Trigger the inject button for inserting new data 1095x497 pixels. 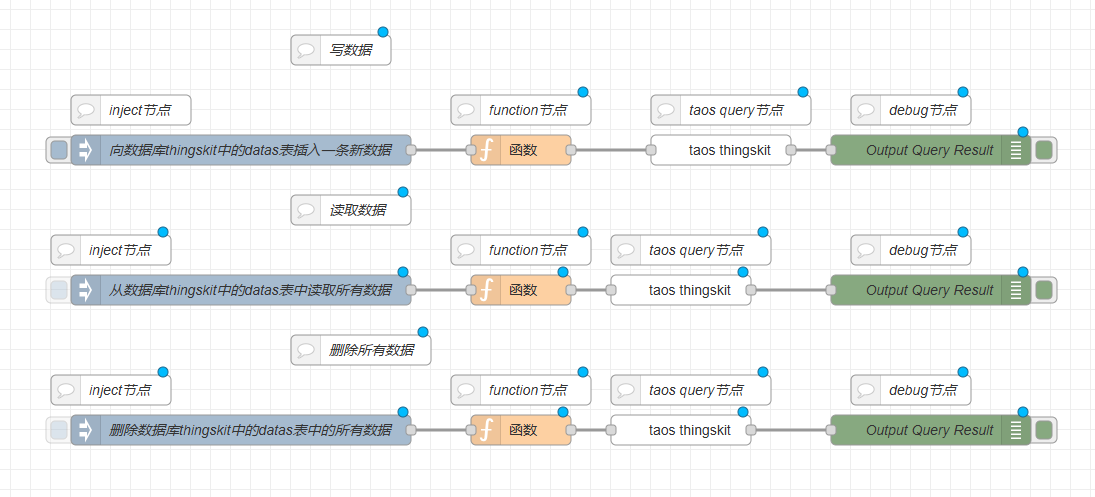coord(59,150)
